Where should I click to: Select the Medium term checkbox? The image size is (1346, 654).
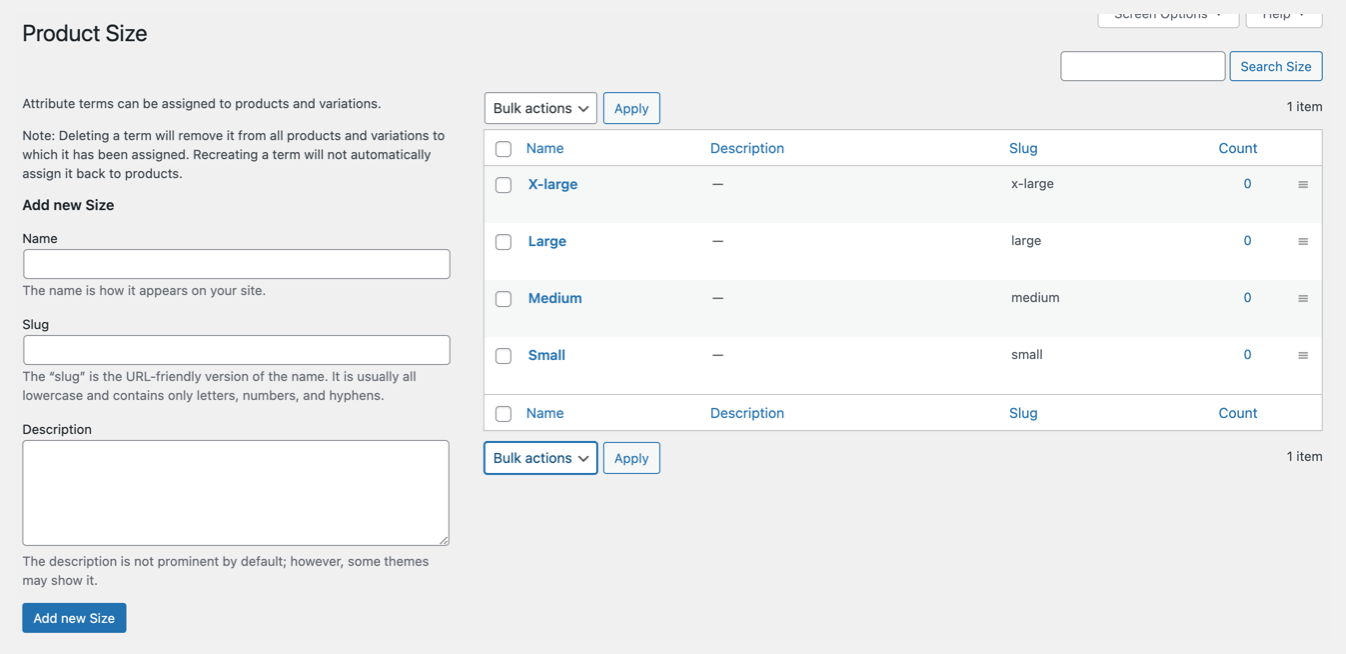tap(504, 299)
